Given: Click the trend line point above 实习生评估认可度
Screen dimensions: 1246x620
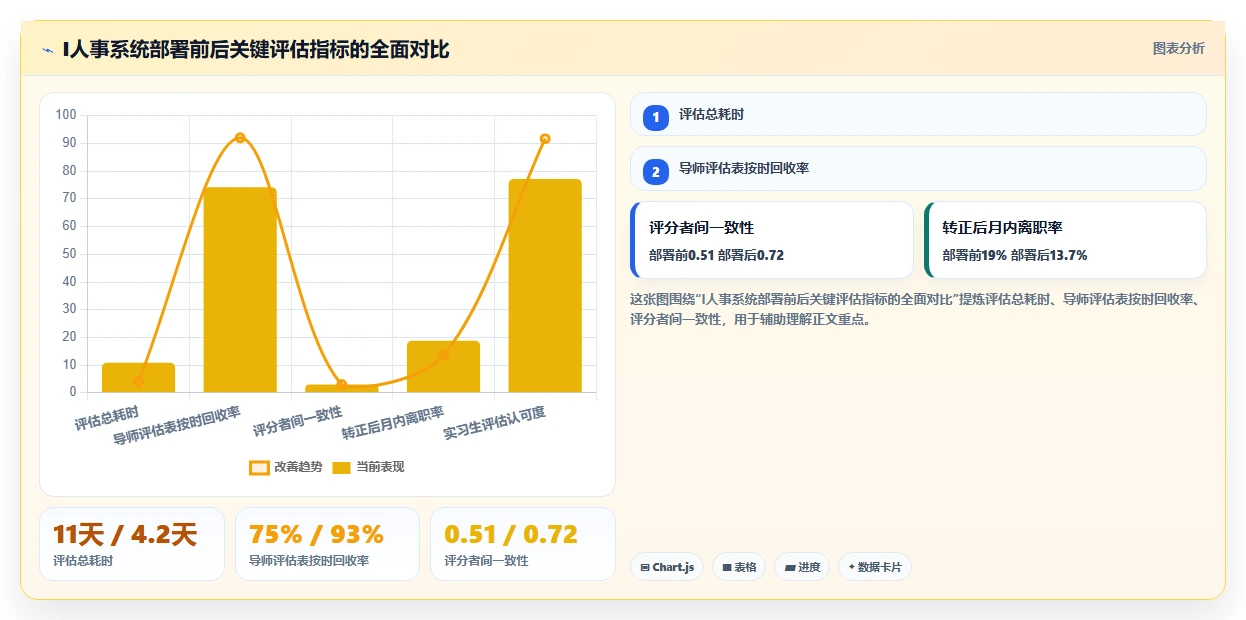Looking at the screenshot, I should 545,139.
